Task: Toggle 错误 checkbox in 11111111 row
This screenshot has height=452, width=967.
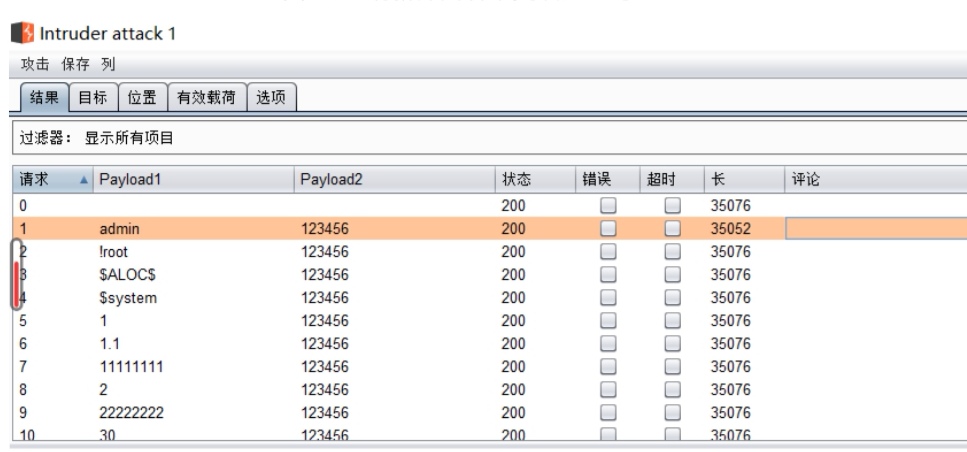Action: pyautogui.click(x=608, y=367)
